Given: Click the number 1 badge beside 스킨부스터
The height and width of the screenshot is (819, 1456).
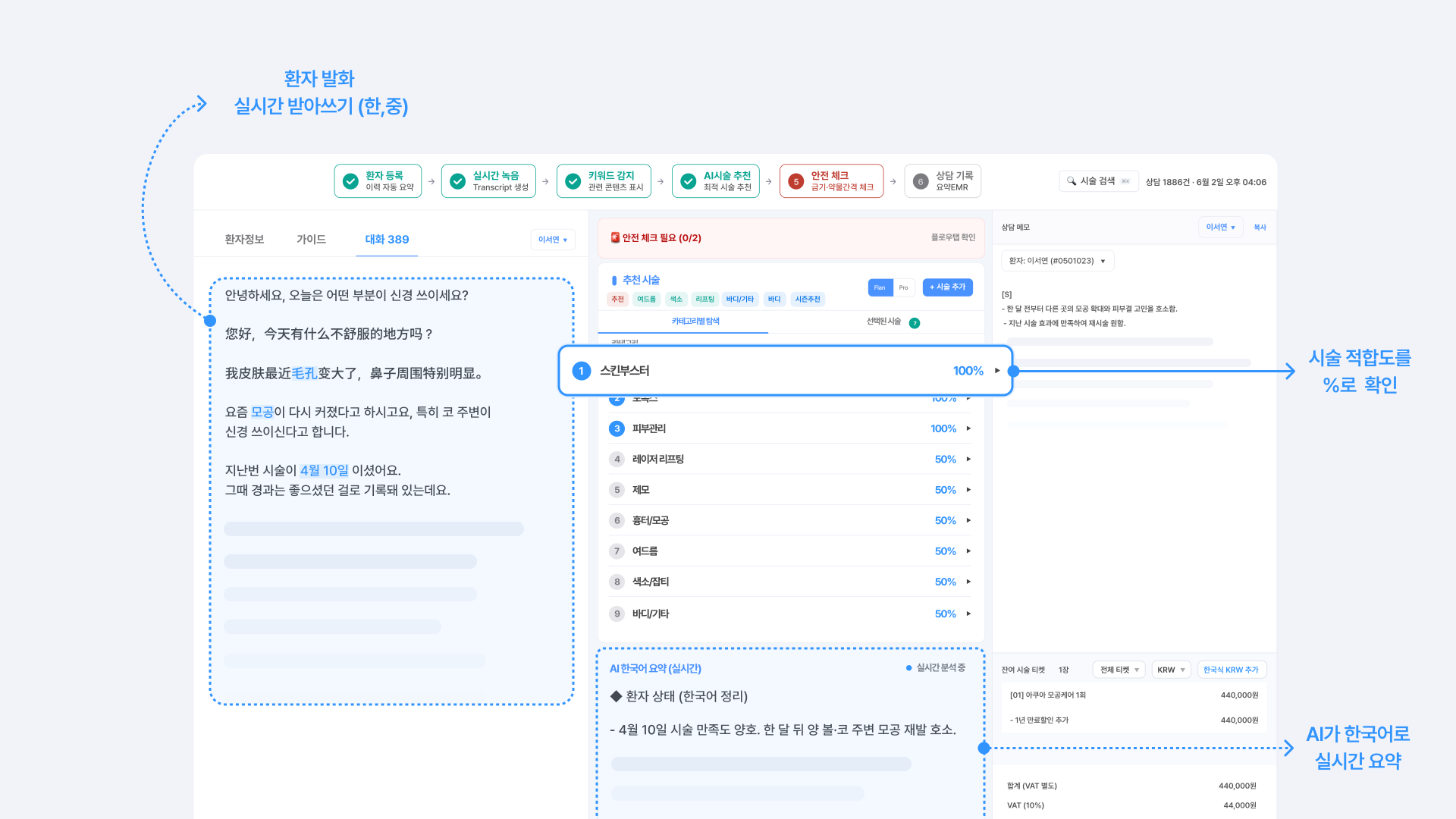Looking at the screenshot, I should click(x=582, y=371).
